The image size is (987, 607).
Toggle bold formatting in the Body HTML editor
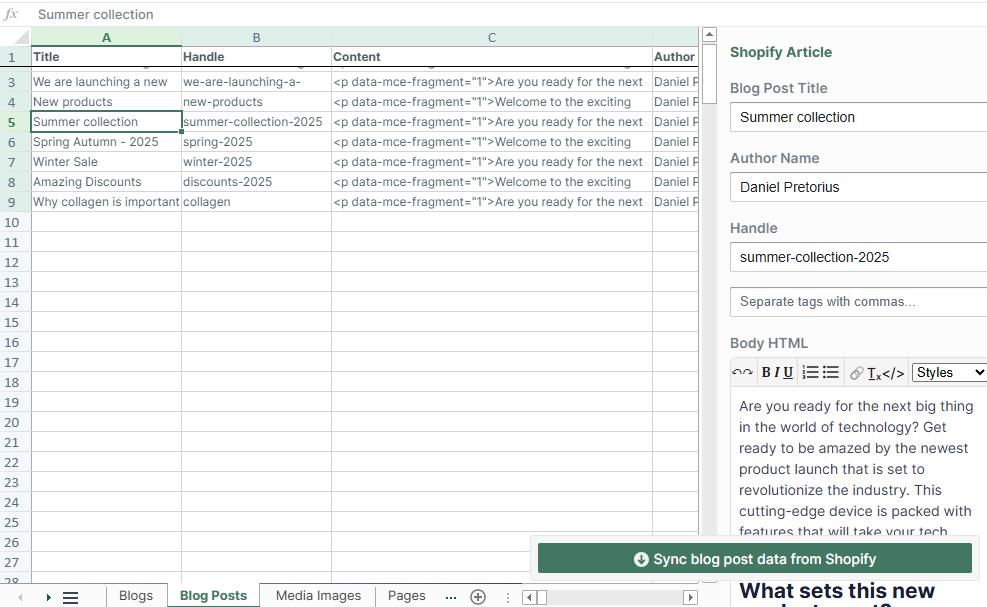point(766,372)
